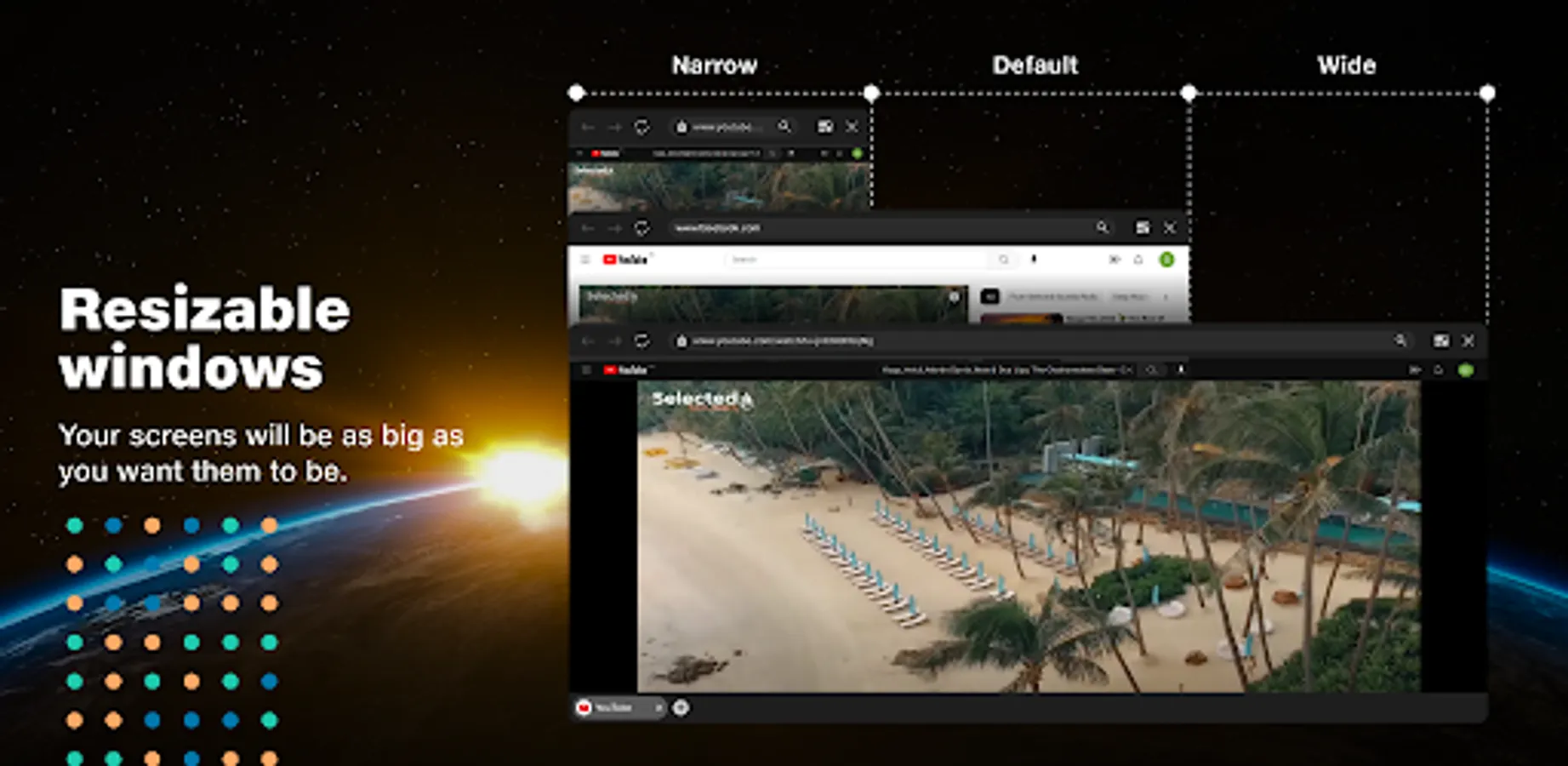Click the create video icon in wide window
The height and width of the screenshot is (766, 1568).
(1414, 370)
